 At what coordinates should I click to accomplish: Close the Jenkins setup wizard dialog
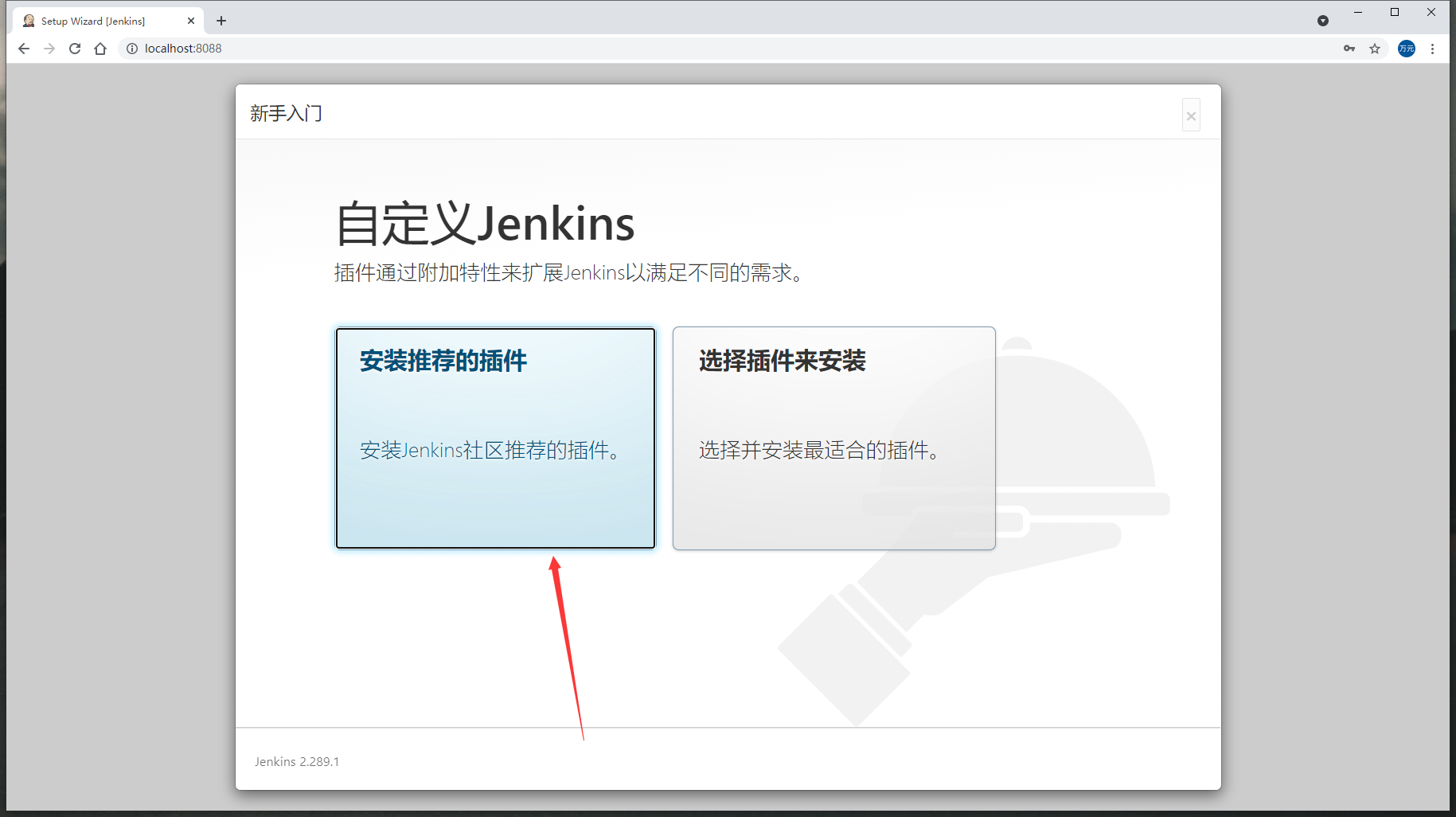(x=1191, y=115)
